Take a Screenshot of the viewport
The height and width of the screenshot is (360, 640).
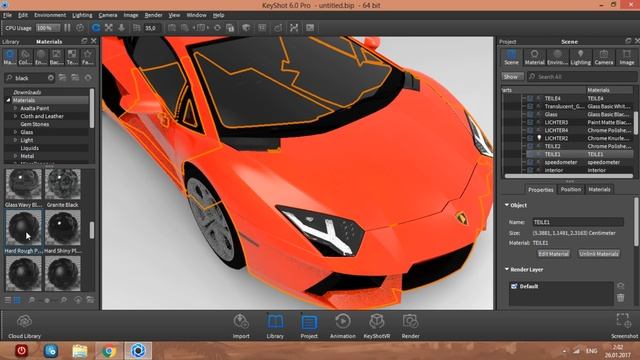click(x=624, y=327)
